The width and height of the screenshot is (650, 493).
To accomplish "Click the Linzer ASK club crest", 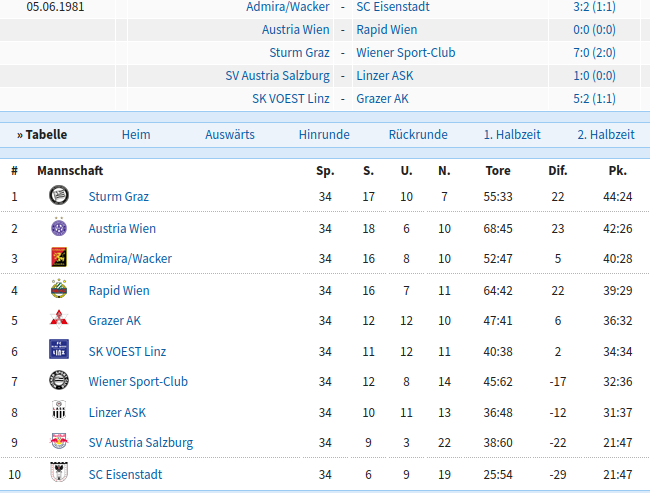I will [59, 410].
